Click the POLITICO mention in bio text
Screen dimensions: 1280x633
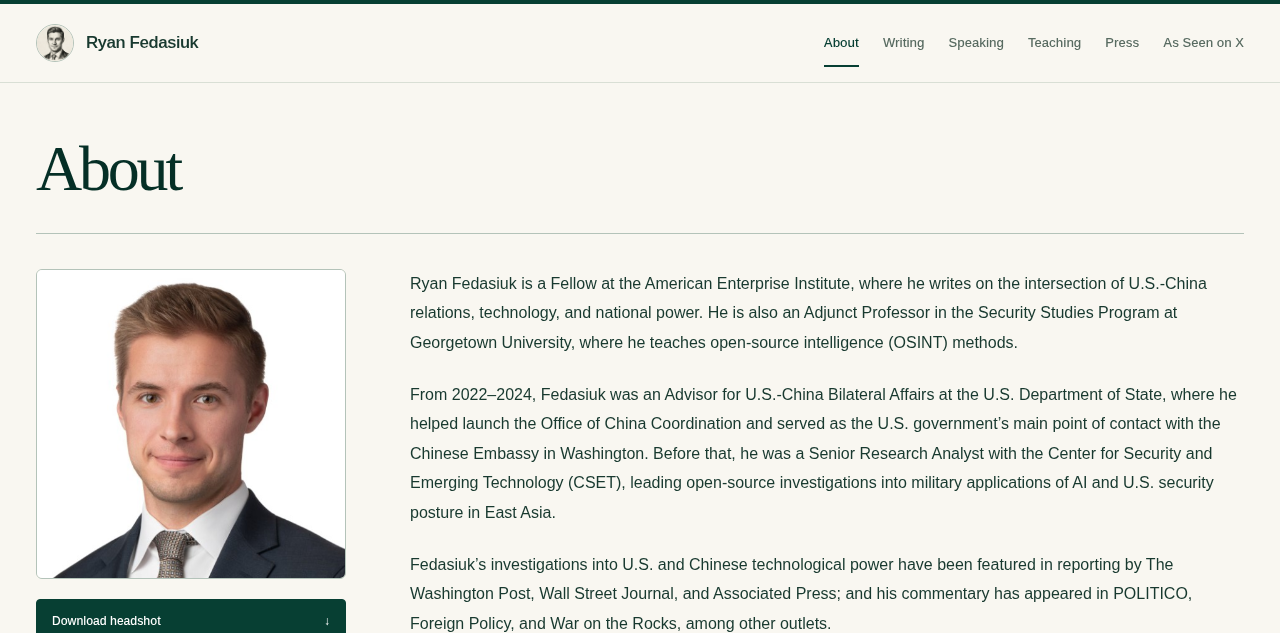coord(1151,594)
